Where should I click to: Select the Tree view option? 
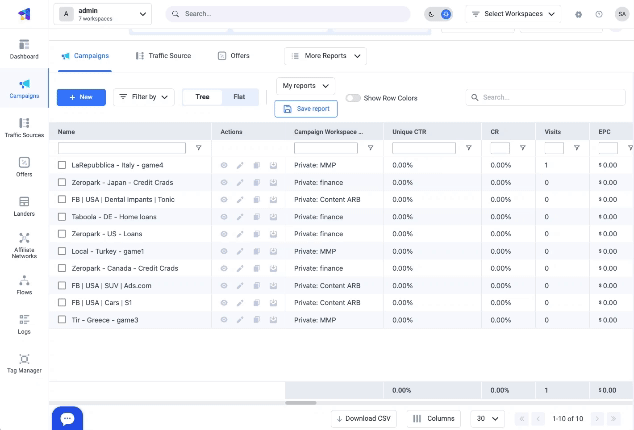point(202,97)
